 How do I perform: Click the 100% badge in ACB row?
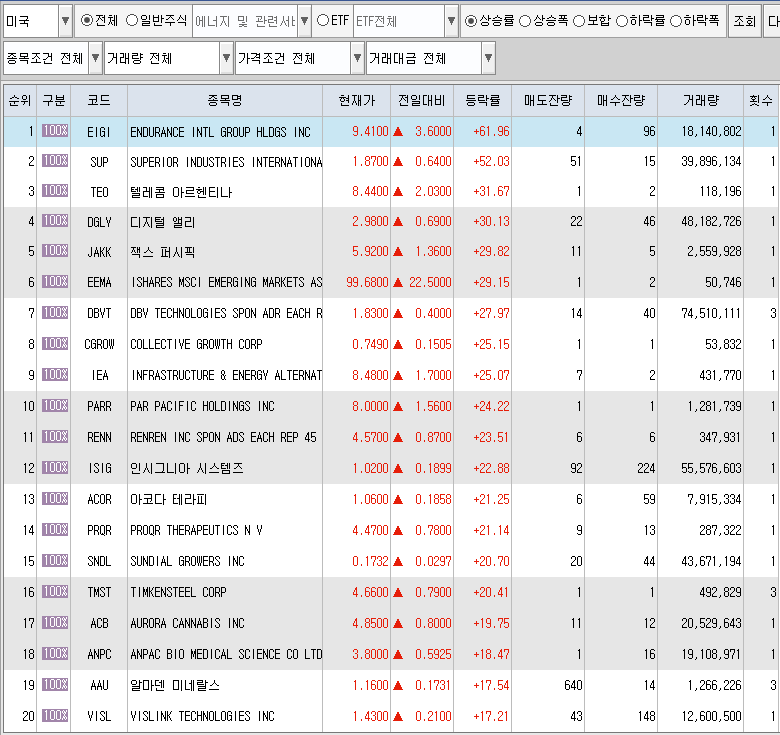point(55,622)
